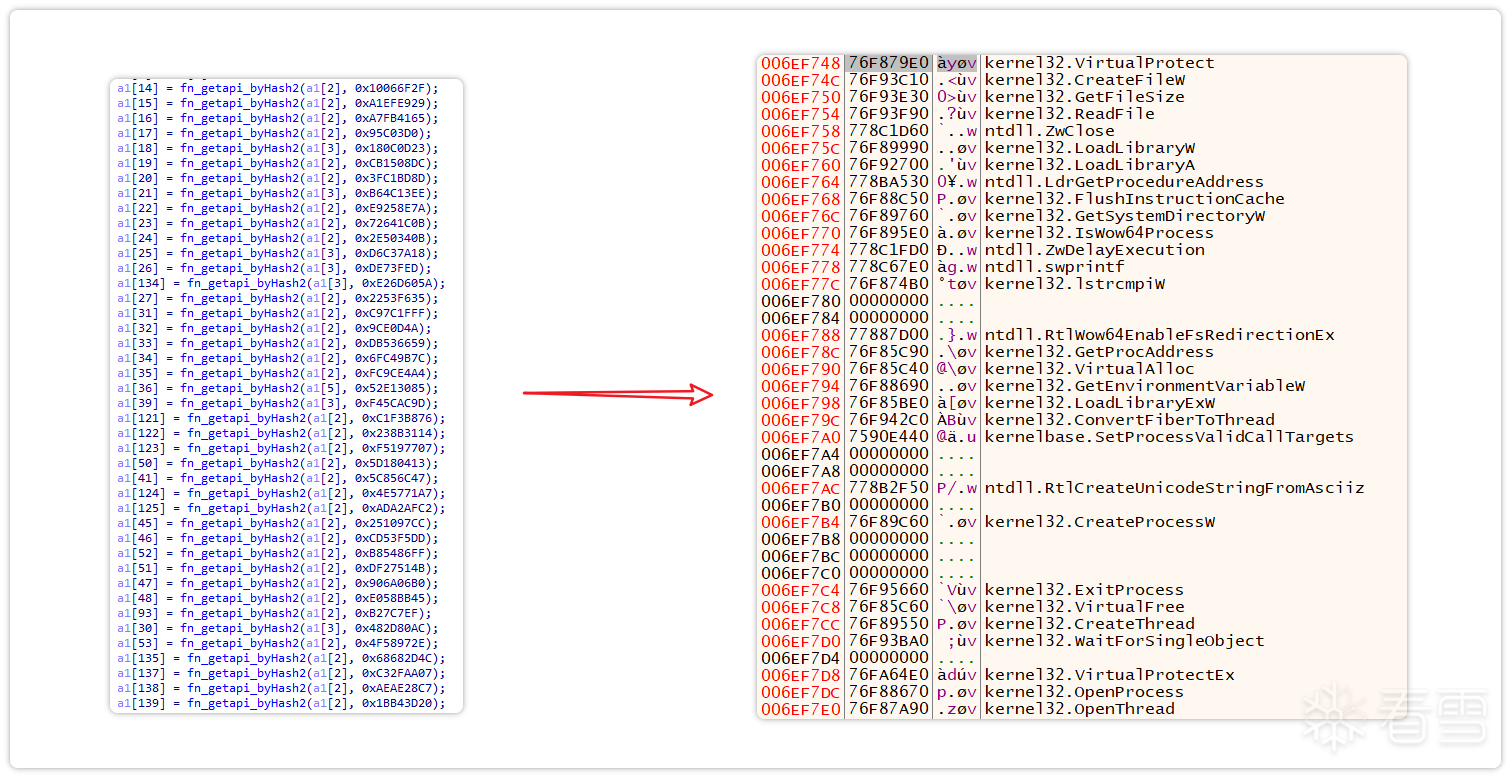Select ntdll.ZwClose in the symbol column

[x=1049, y=131]
